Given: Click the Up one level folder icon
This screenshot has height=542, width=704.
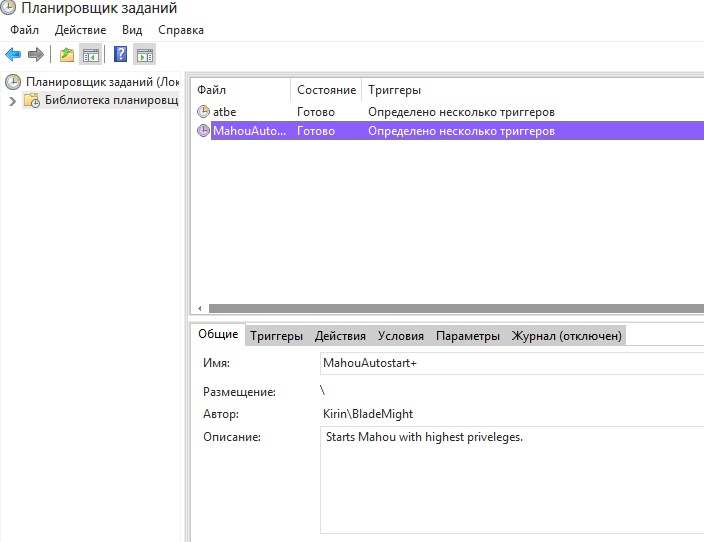Looking at the screenshot, I should [67, 55].
